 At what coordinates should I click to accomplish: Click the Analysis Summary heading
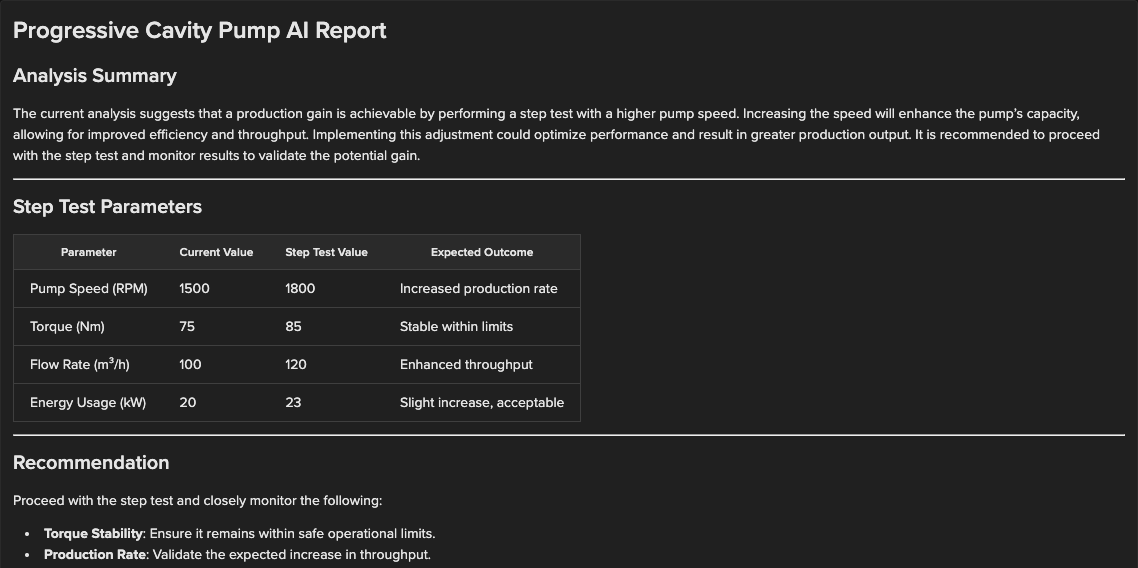pos(94,76)
